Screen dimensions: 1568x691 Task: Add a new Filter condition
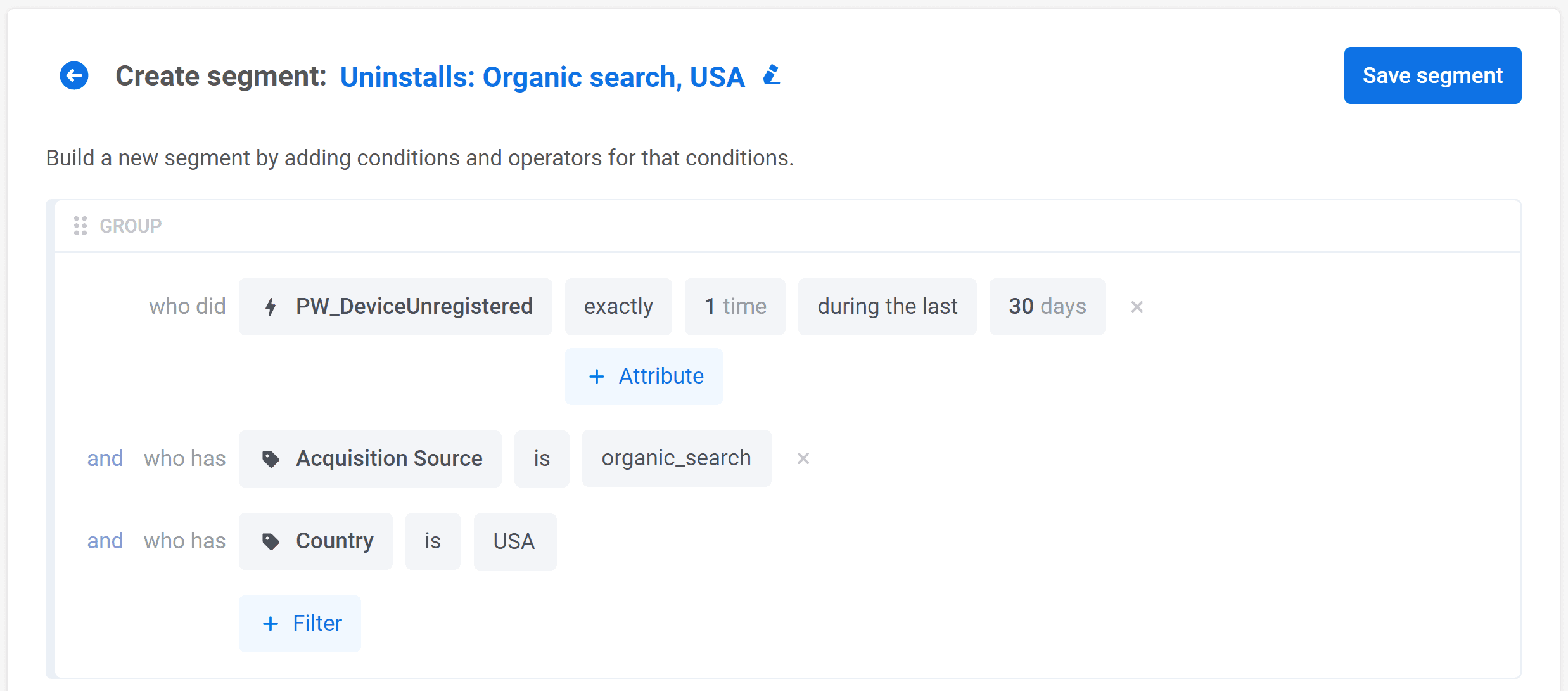(x=300, y=624)
